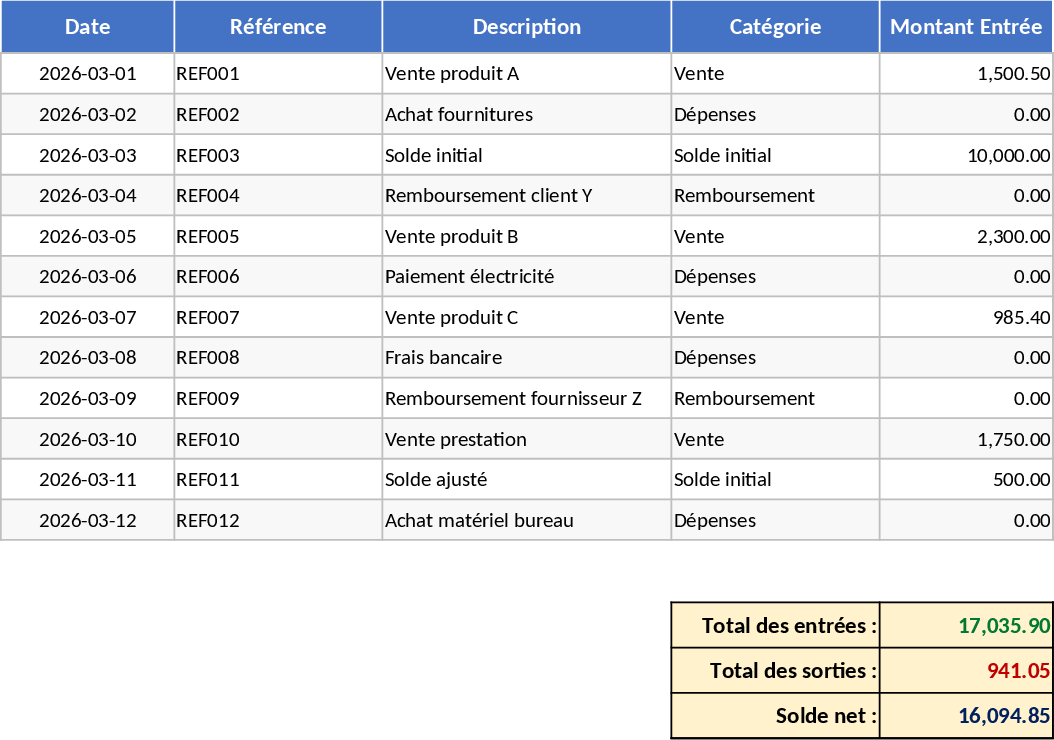Select the Achat fournitures description cell

[x=527, y=115]
